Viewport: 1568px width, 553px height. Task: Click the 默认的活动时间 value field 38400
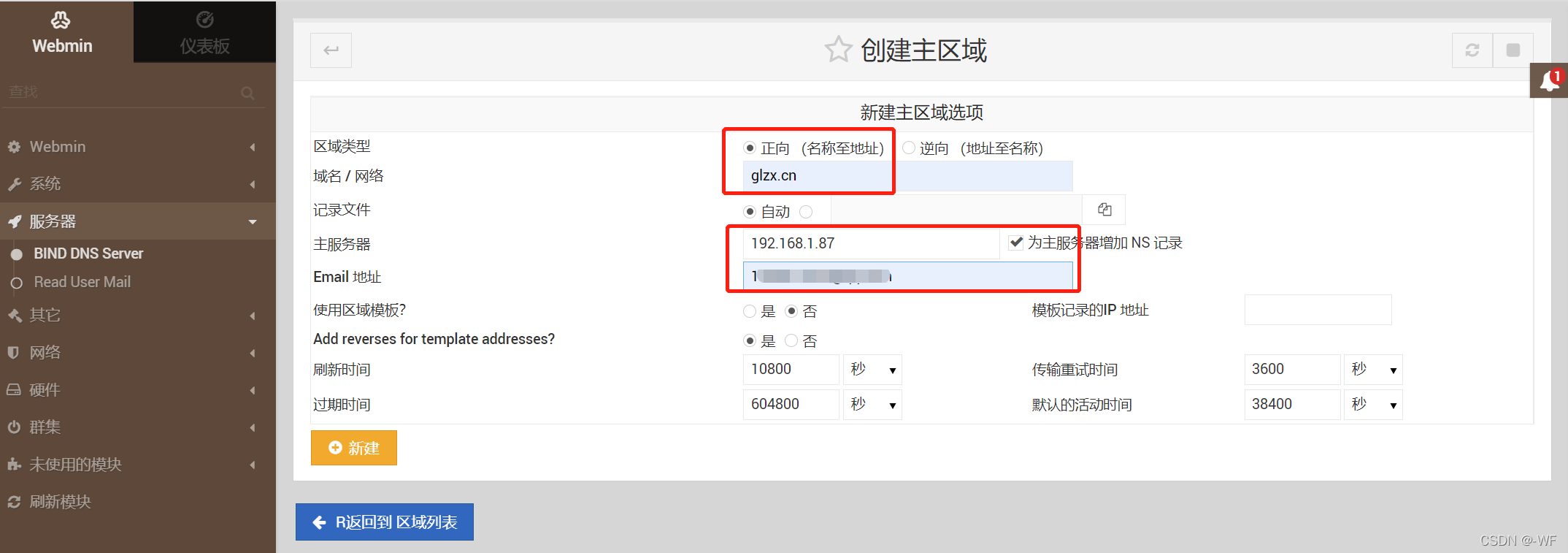[x=1292, y=405]
